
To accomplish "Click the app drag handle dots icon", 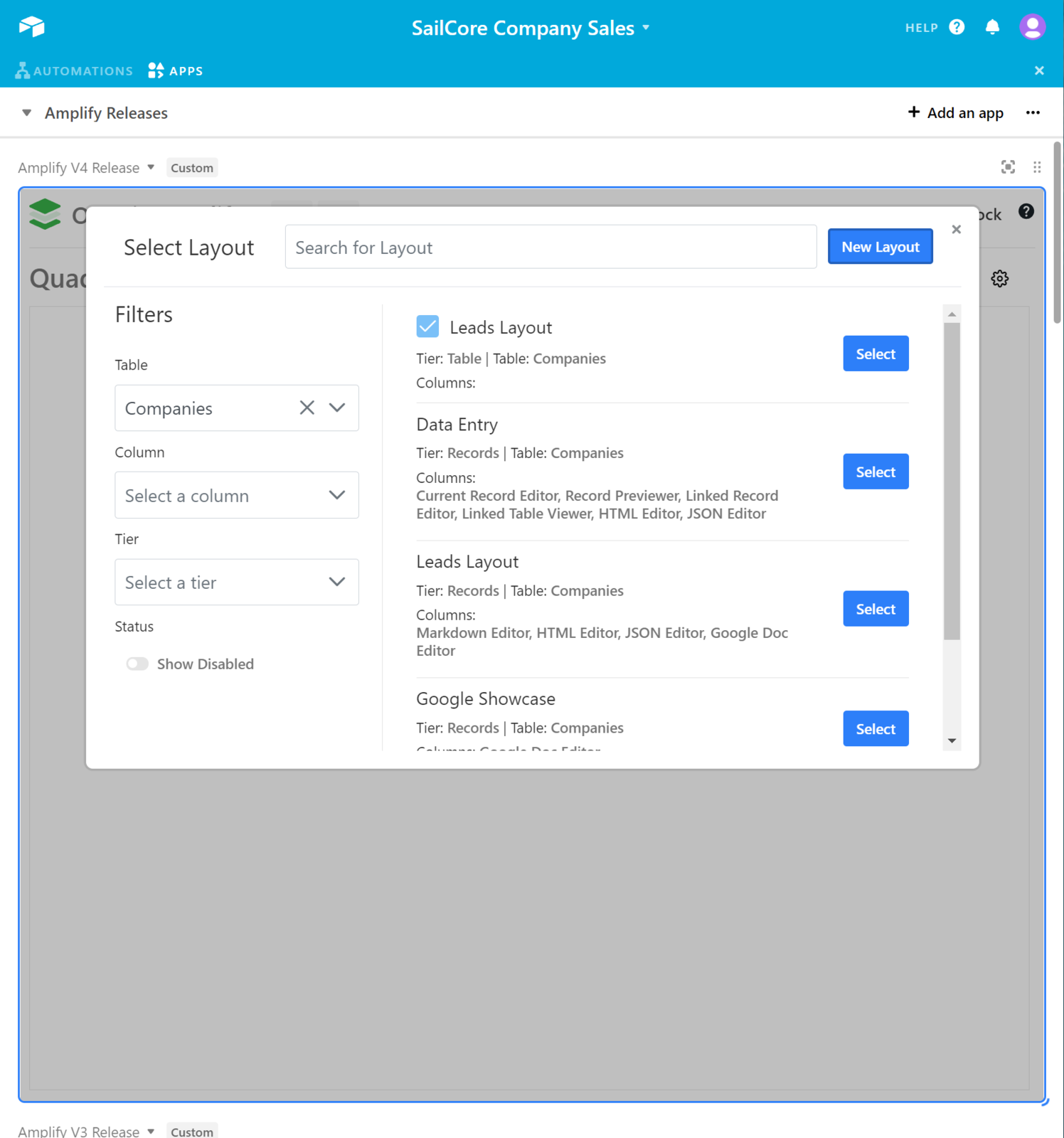I will (x=1037, y=167).
